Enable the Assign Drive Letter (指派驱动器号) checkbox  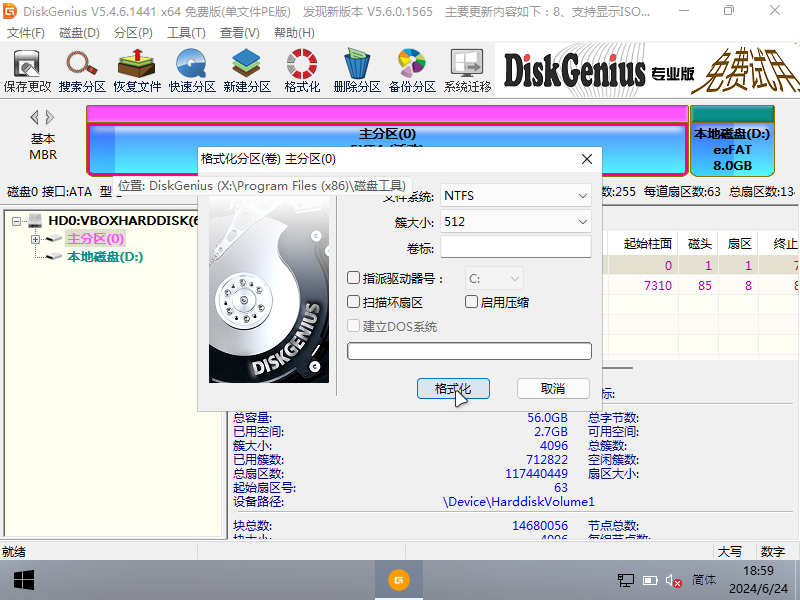tap(353, 278)
